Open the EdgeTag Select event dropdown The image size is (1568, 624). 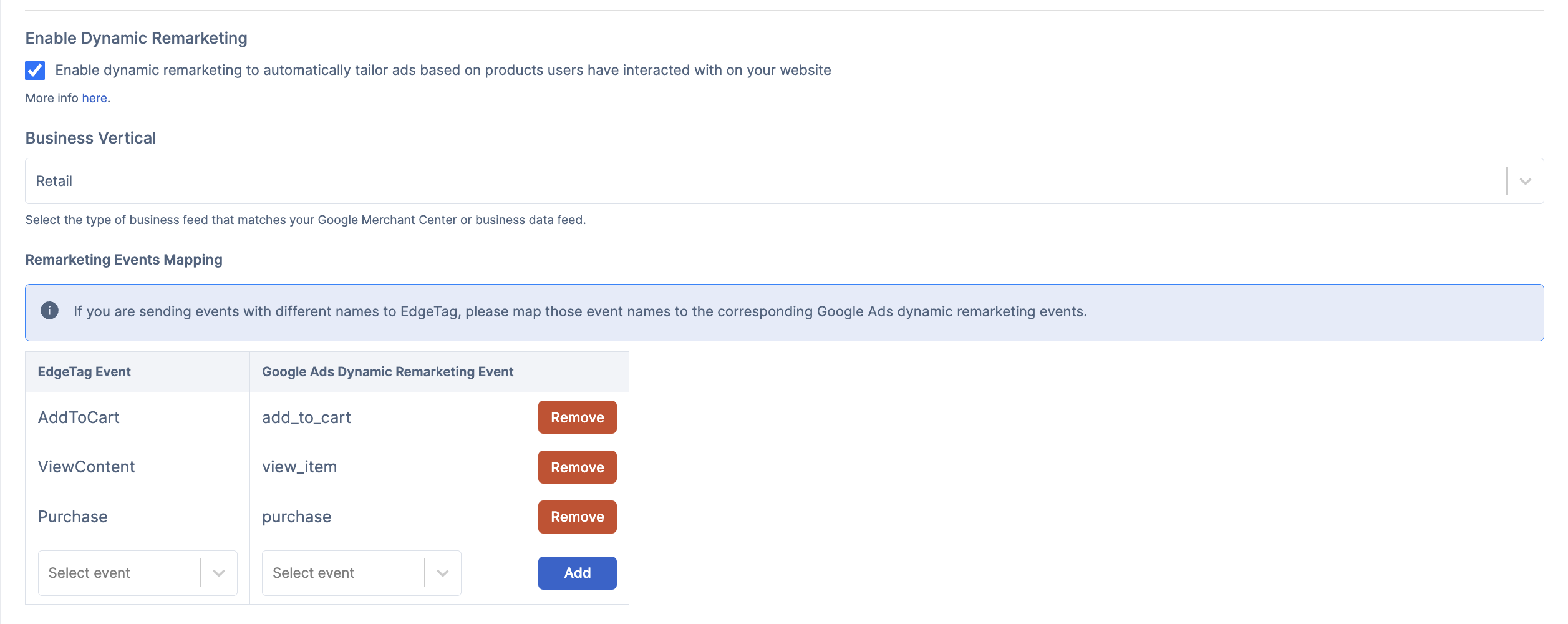119,573
